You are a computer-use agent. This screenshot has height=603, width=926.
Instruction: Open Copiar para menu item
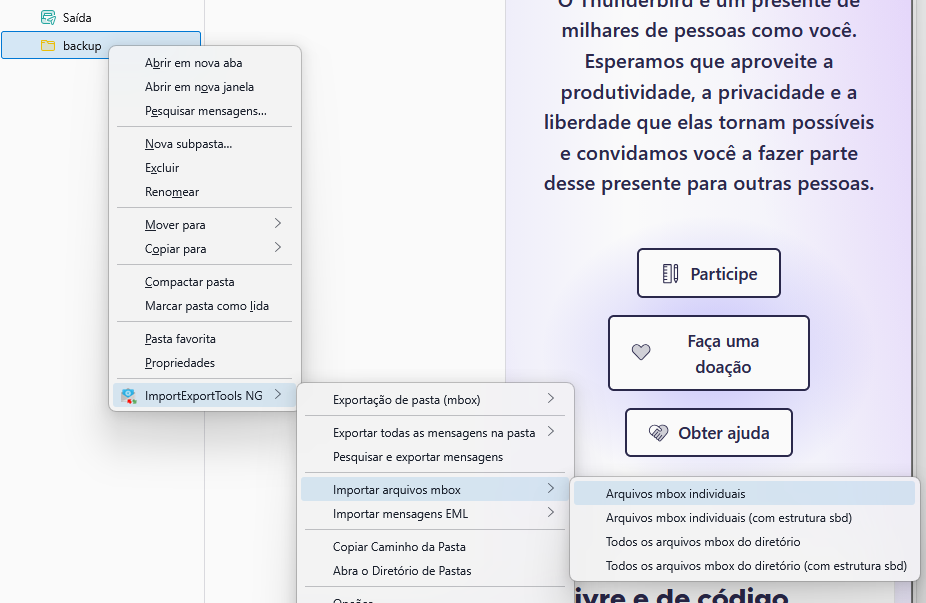coord(204,249)
